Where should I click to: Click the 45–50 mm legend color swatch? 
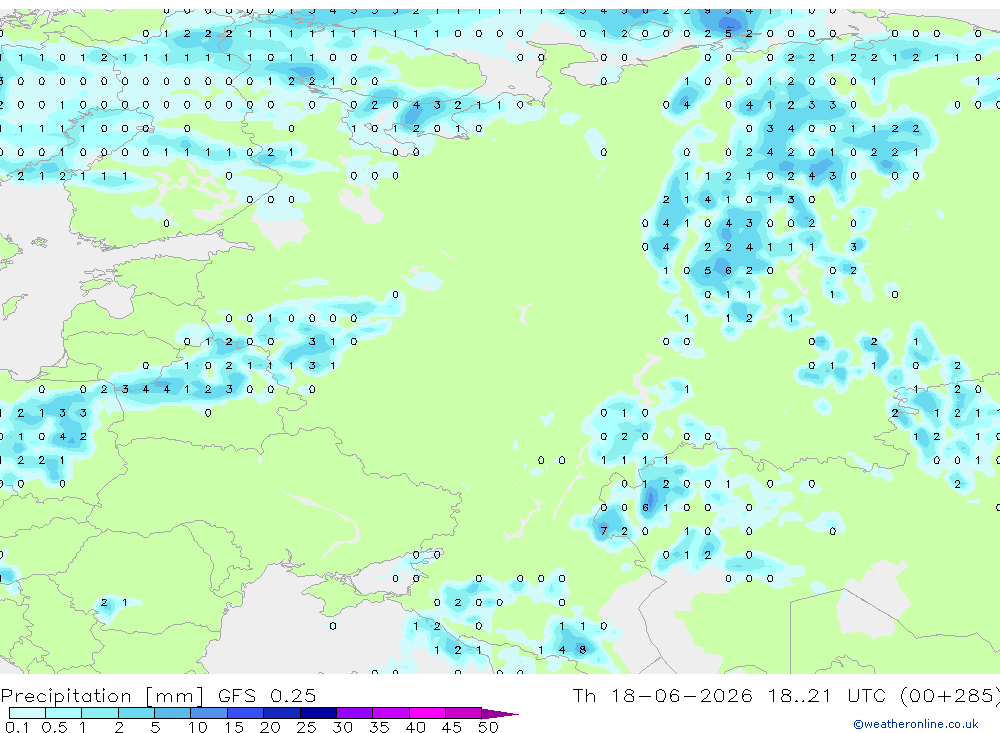(x=464, y=713)
